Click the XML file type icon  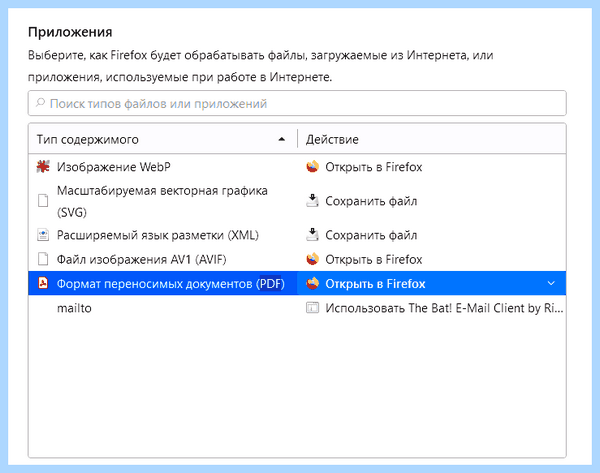[x=43, y=235]
